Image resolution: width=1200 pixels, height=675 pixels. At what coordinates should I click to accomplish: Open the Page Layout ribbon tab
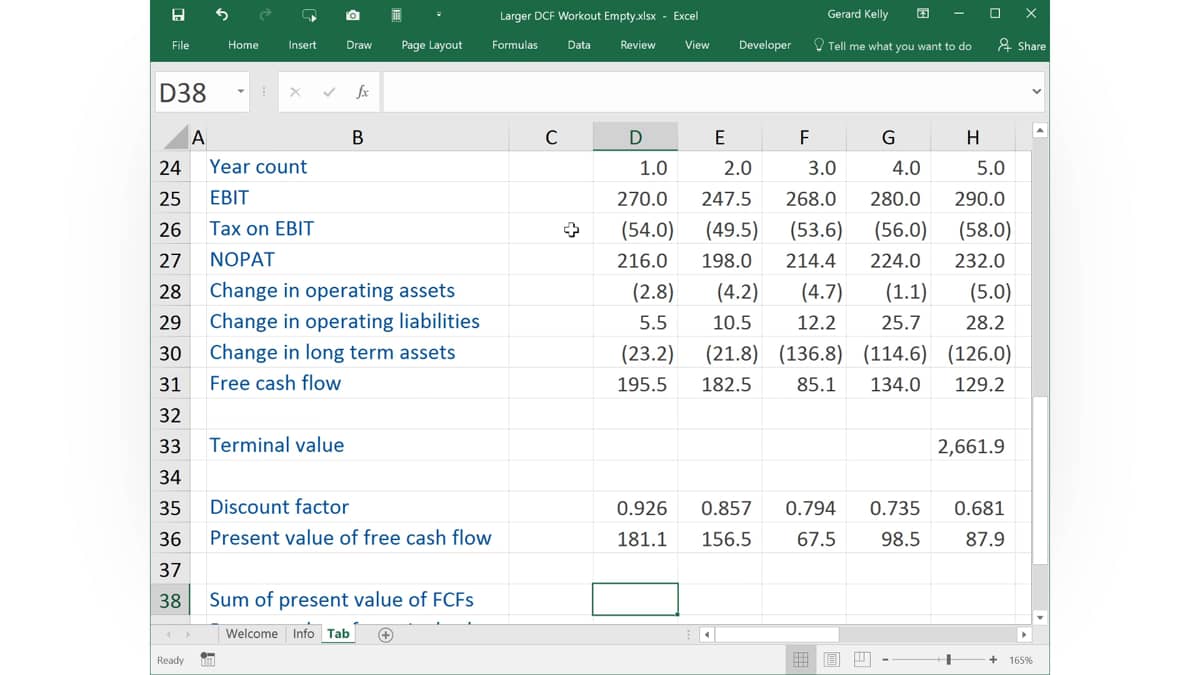tap(432, 45)
